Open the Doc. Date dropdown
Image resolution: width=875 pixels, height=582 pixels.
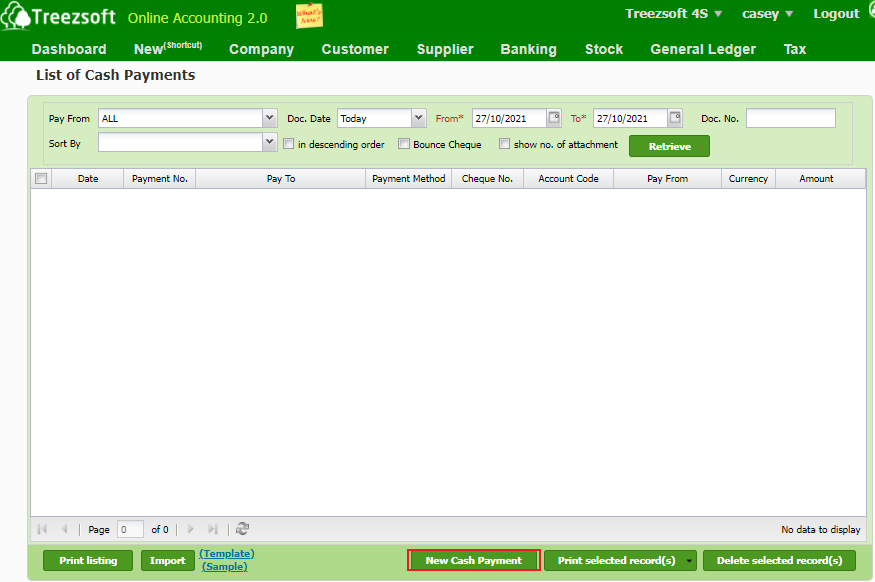[x=419, y=118]
